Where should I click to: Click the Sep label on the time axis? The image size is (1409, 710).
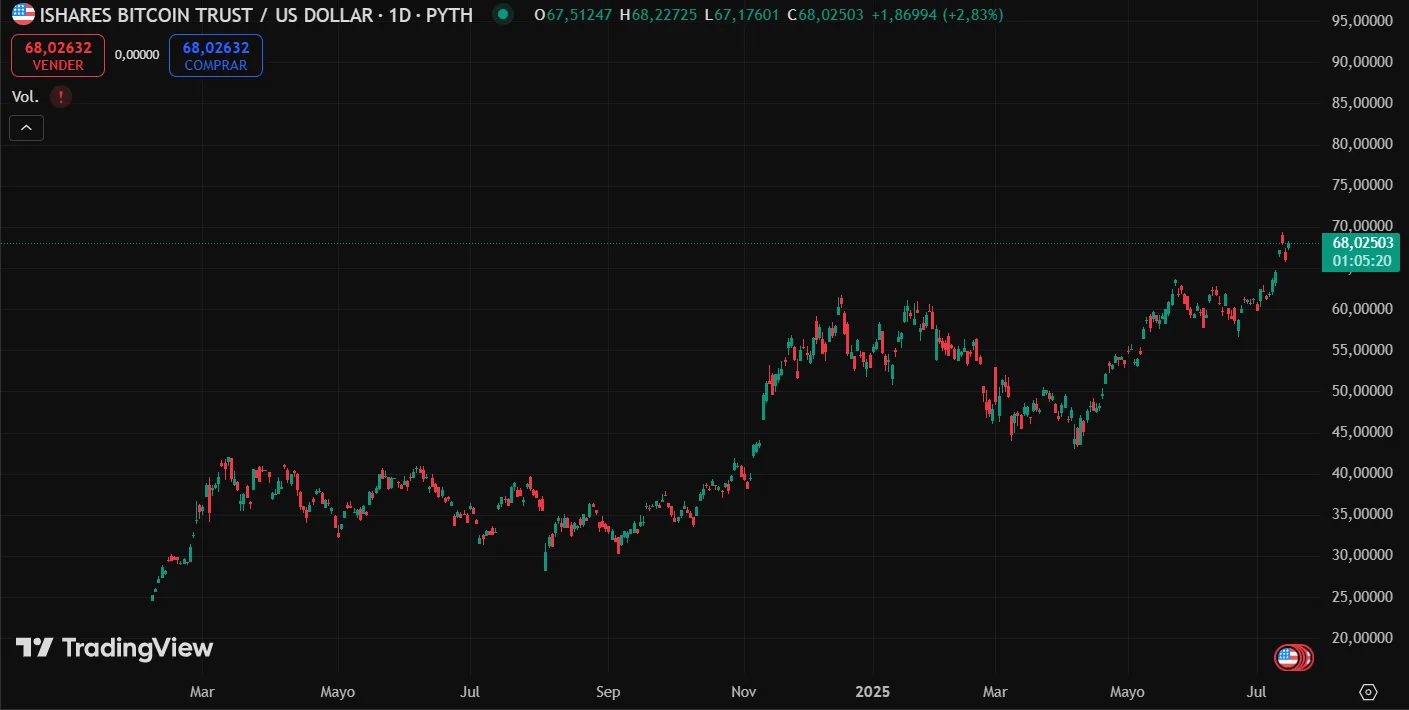tap(607, 692)
